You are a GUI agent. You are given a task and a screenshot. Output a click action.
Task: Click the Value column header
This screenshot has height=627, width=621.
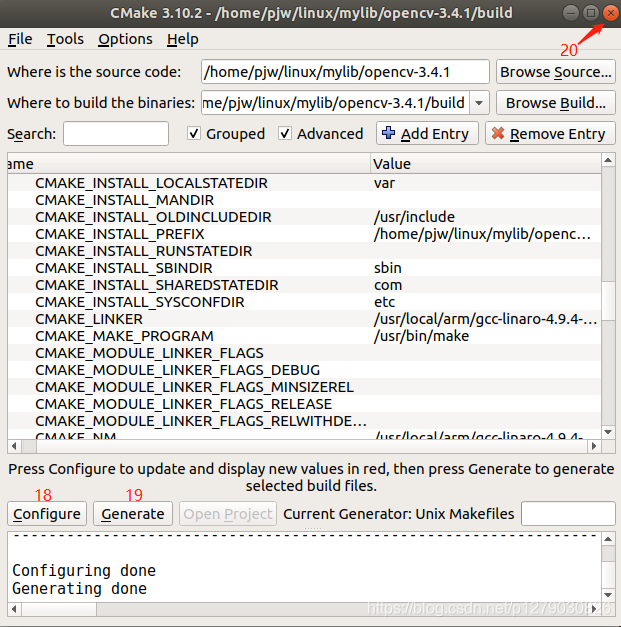pyautogui.click(x=485, y=164)
